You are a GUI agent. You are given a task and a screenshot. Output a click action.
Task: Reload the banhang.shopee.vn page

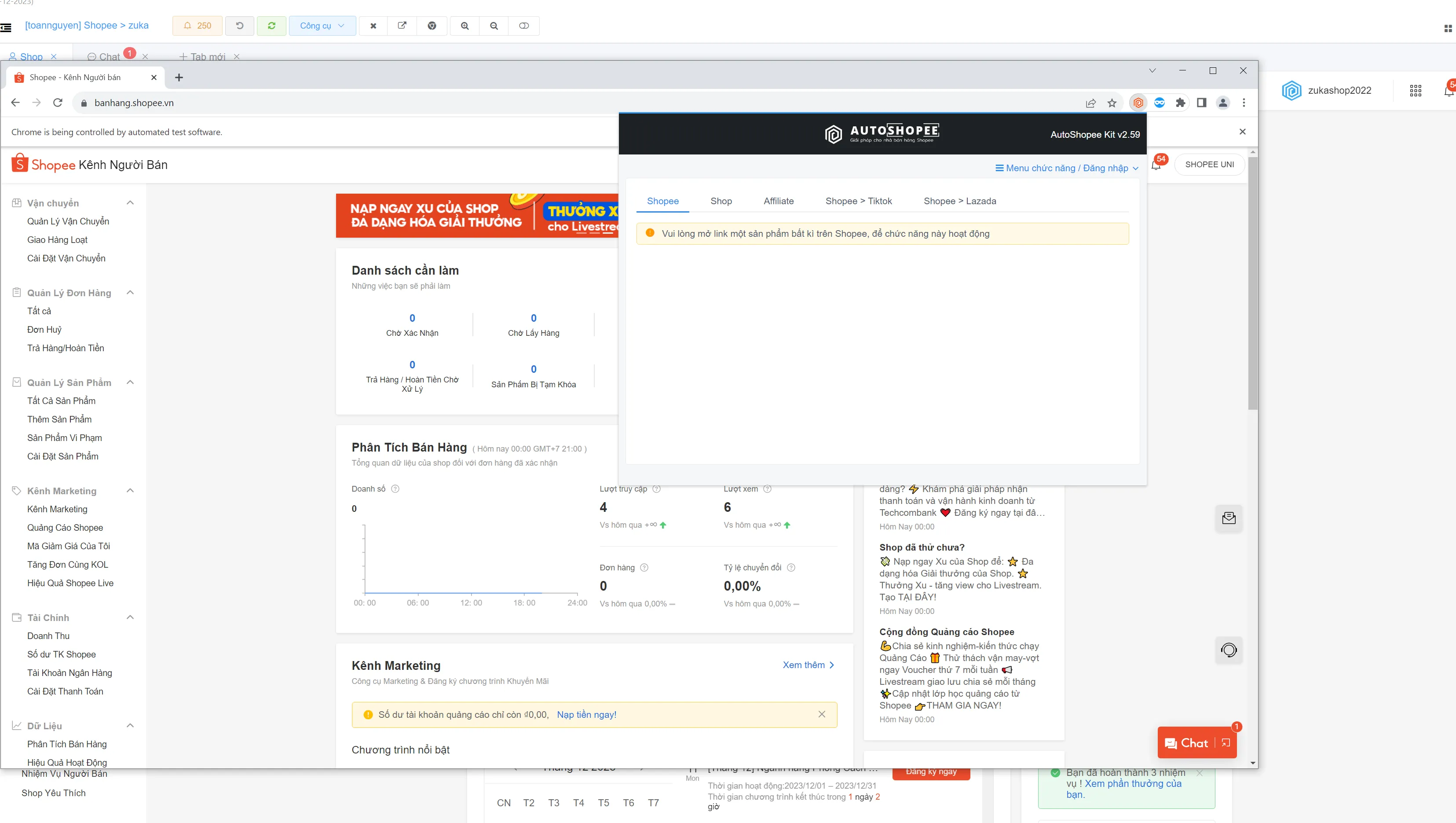tap(58, 103)
